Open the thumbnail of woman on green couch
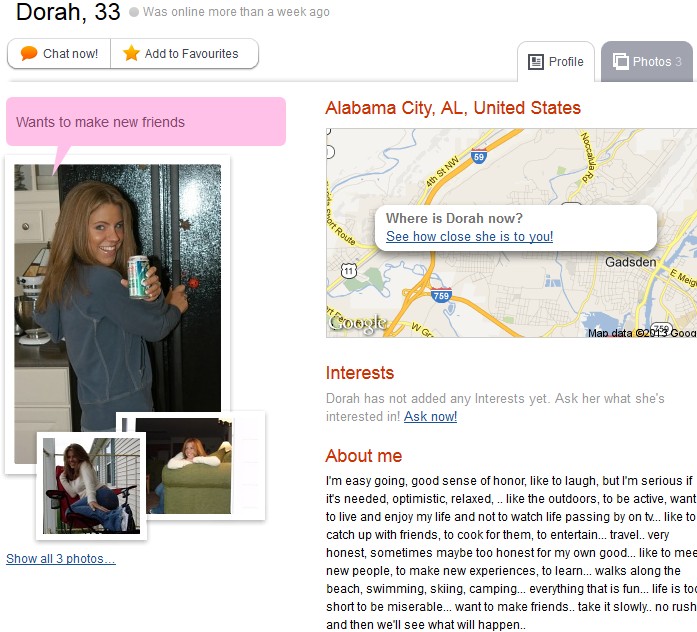 tap(189, 466)
